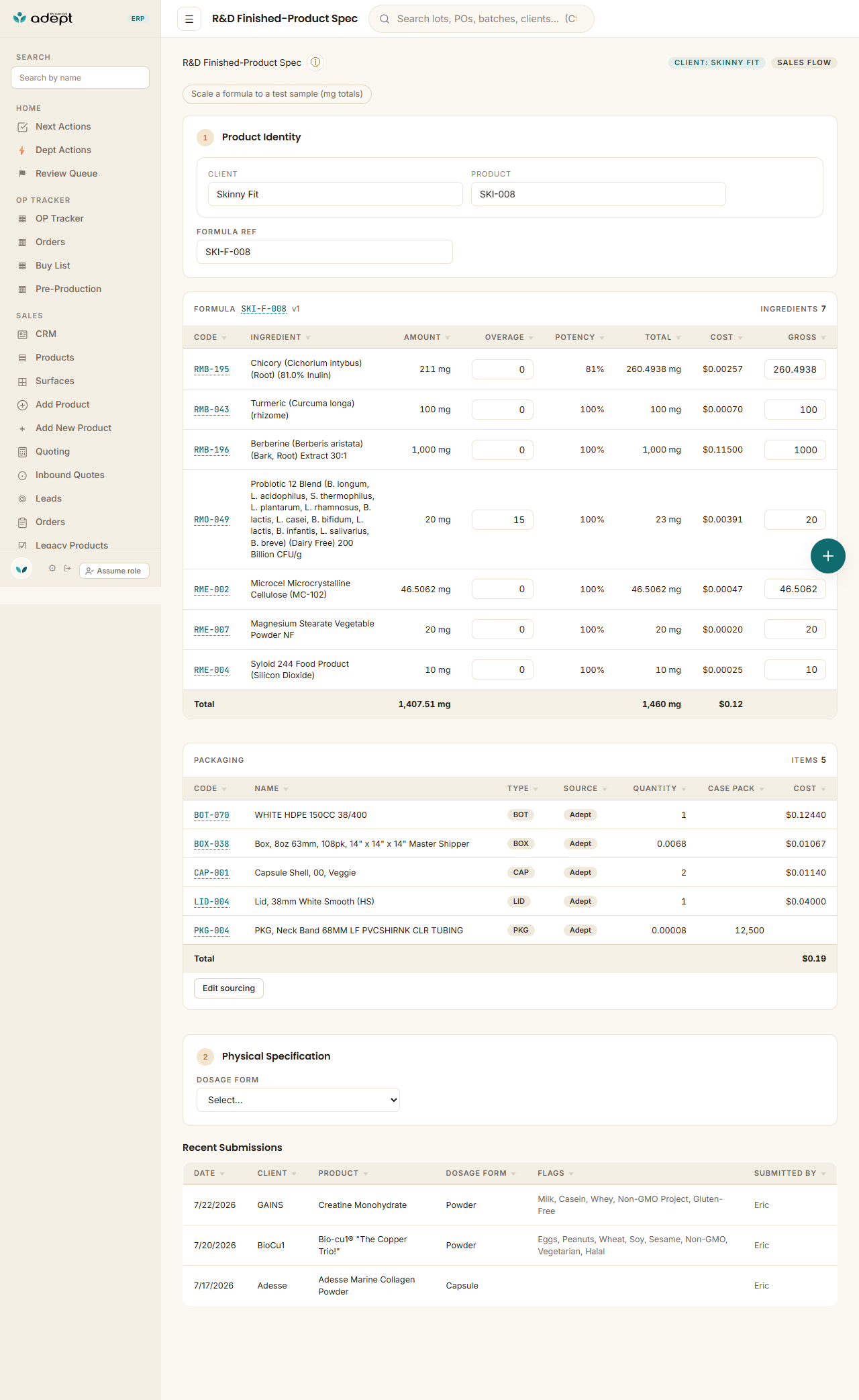Click the Product field containing SKI-008
Image resolution: width=859 pixels, height=1400 pixels.
tap(598, 194)
